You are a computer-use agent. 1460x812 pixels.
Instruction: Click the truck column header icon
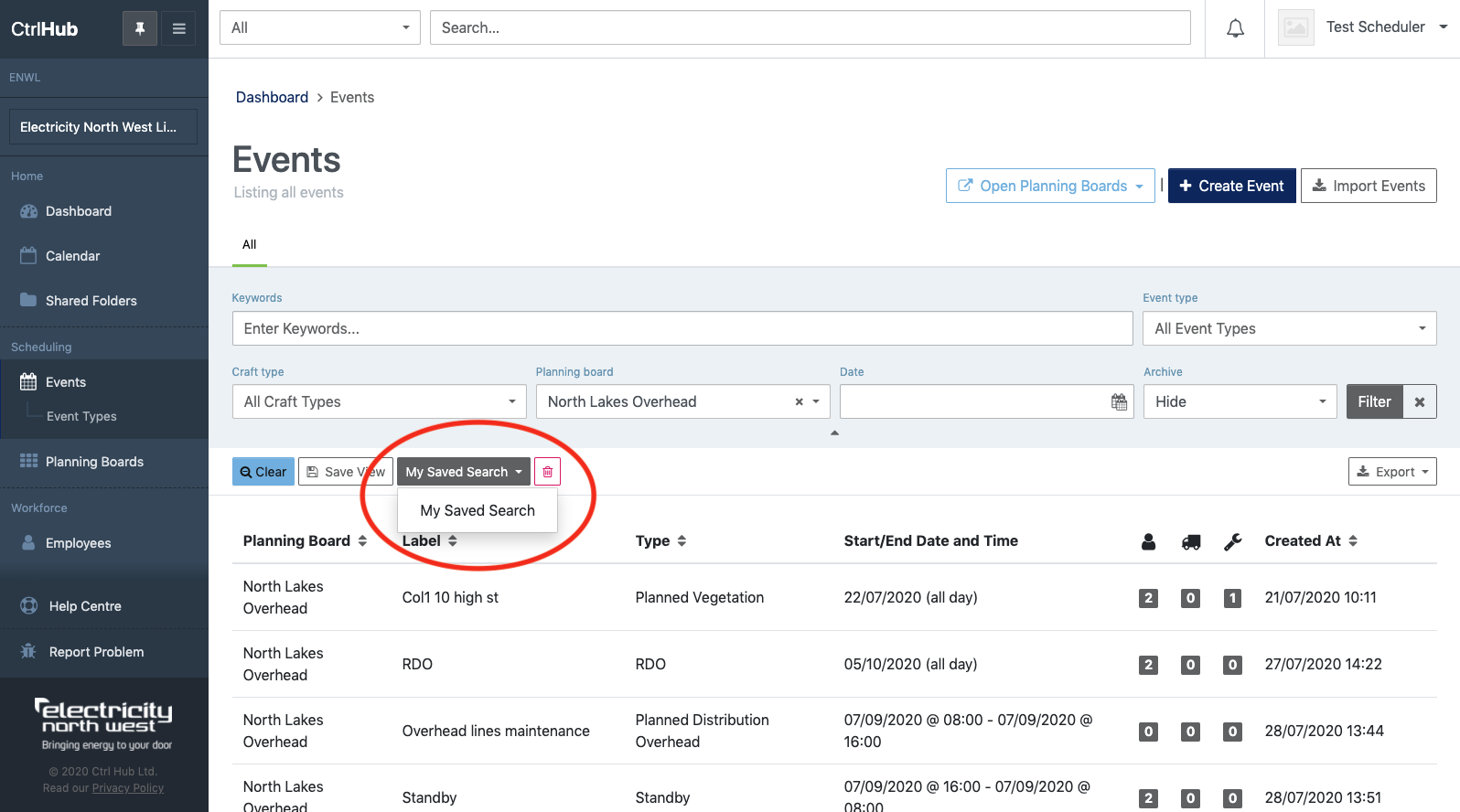pyautogui.click(x=1191, y=542)
